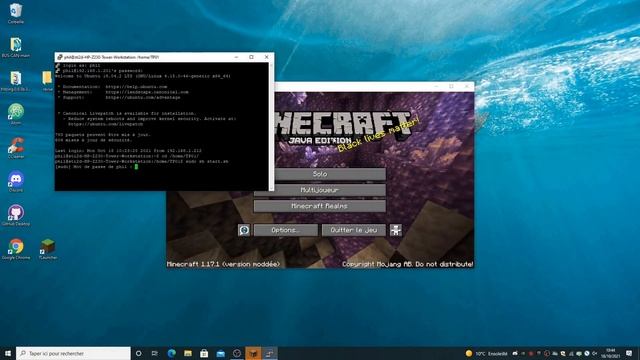
Task: Click the PuTTY terminal title bar icon
Action: pyautogui.click(x=60, y=57)
